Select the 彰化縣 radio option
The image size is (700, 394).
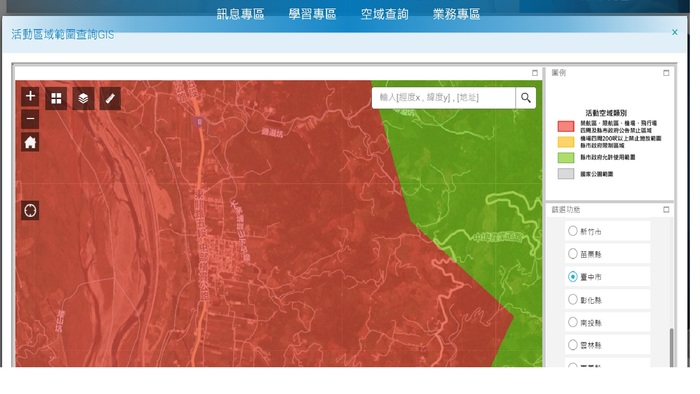[x=573, y=299]
